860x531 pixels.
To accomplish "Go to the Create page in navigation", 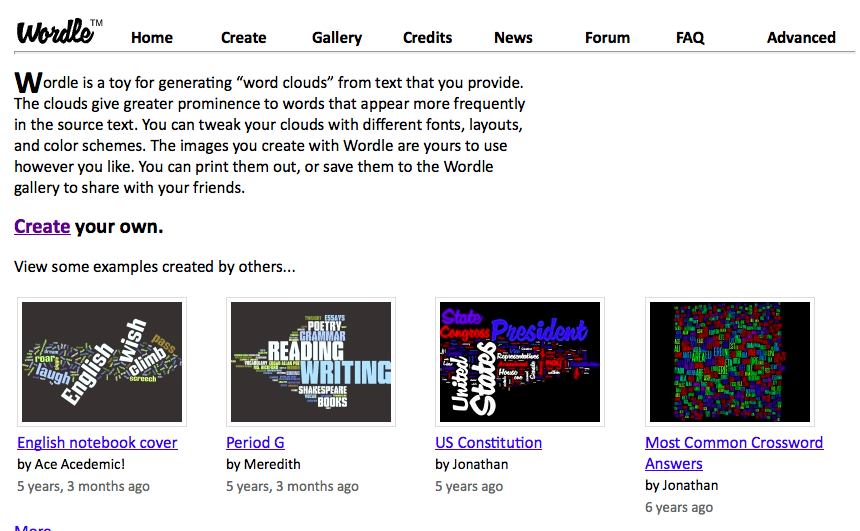I will (244, 38).
